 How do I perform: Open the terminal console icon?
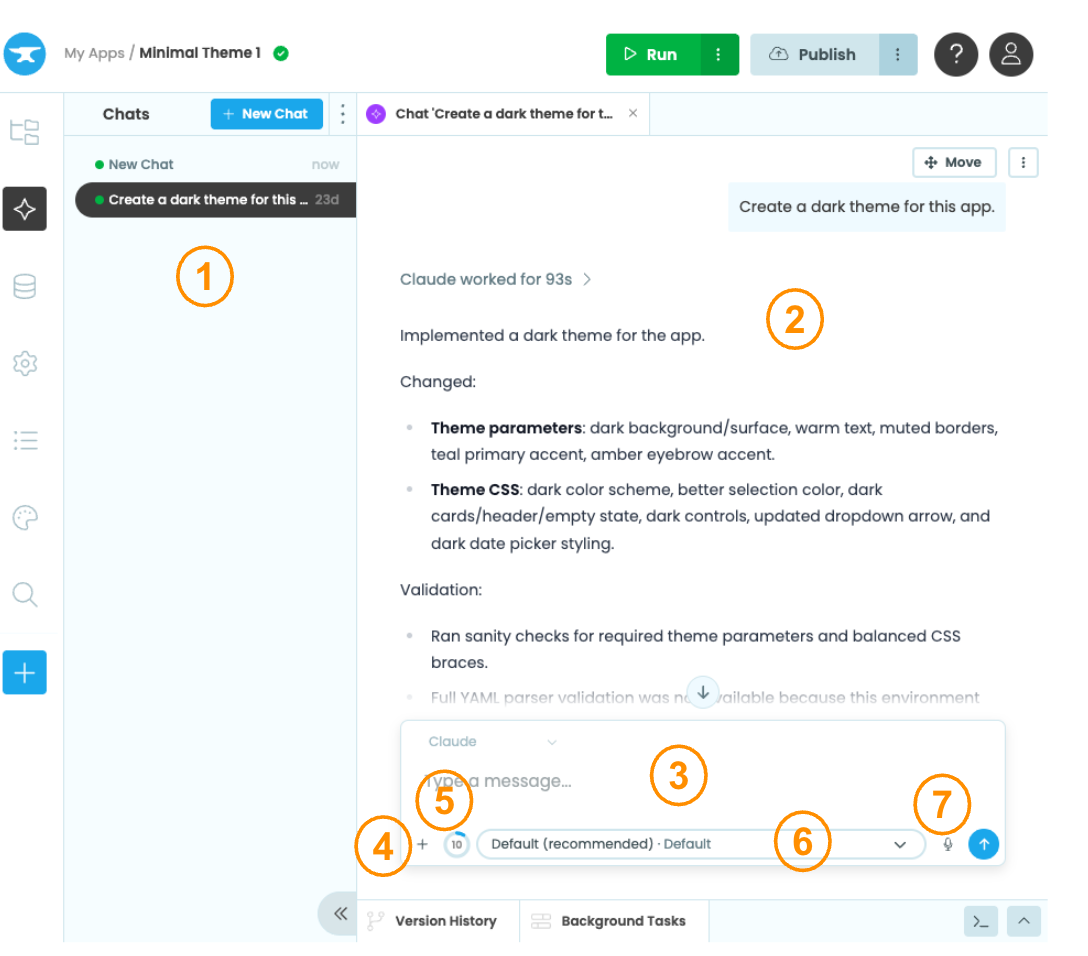980,921
